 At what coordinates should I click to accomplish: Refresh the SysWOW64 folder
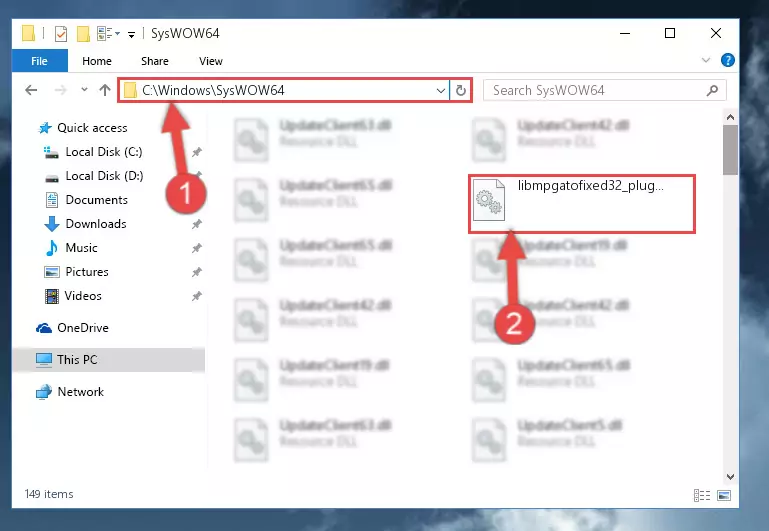pos(461,91)
